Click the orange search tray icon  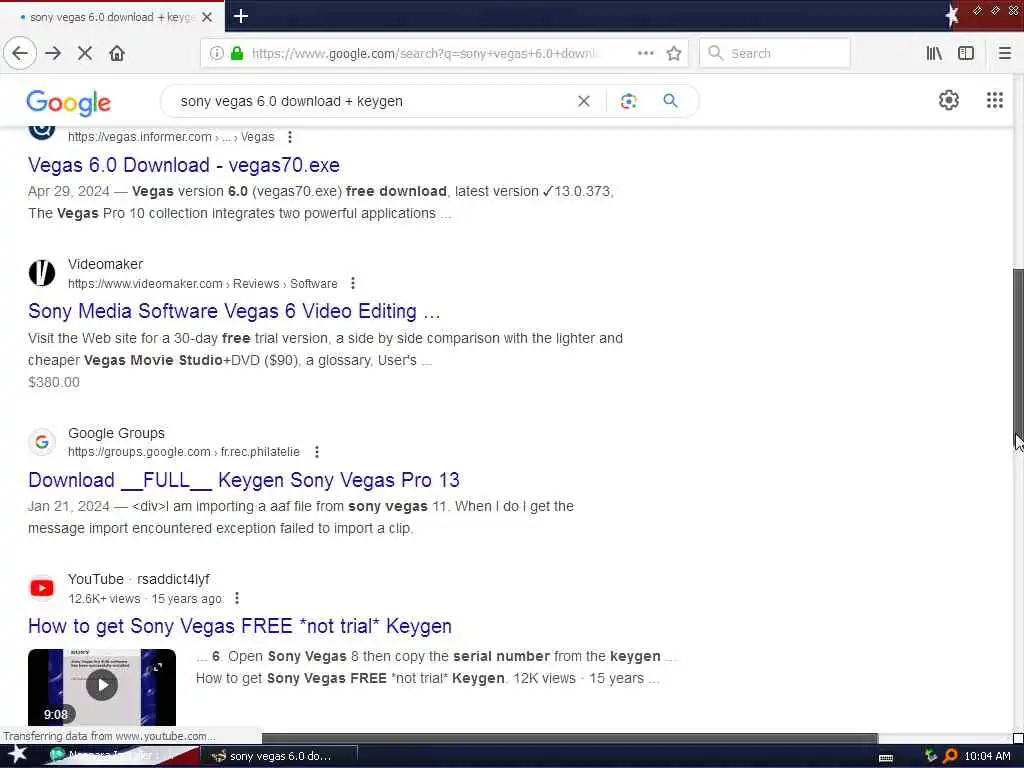(951, 756)
